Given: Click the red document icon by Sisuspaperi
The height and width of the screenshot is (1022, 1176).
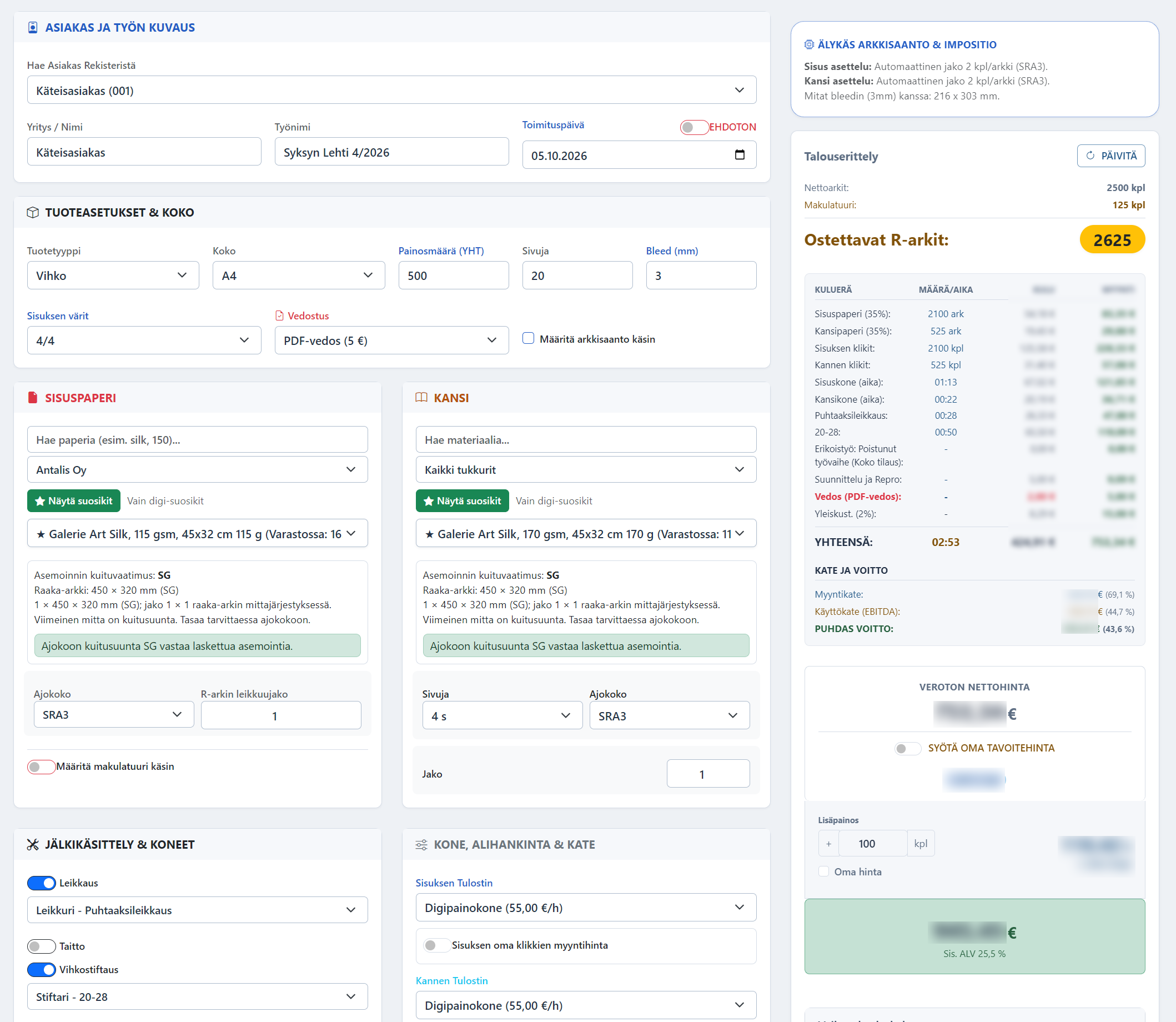Looking at the screenshot, I should pos(33,398).
